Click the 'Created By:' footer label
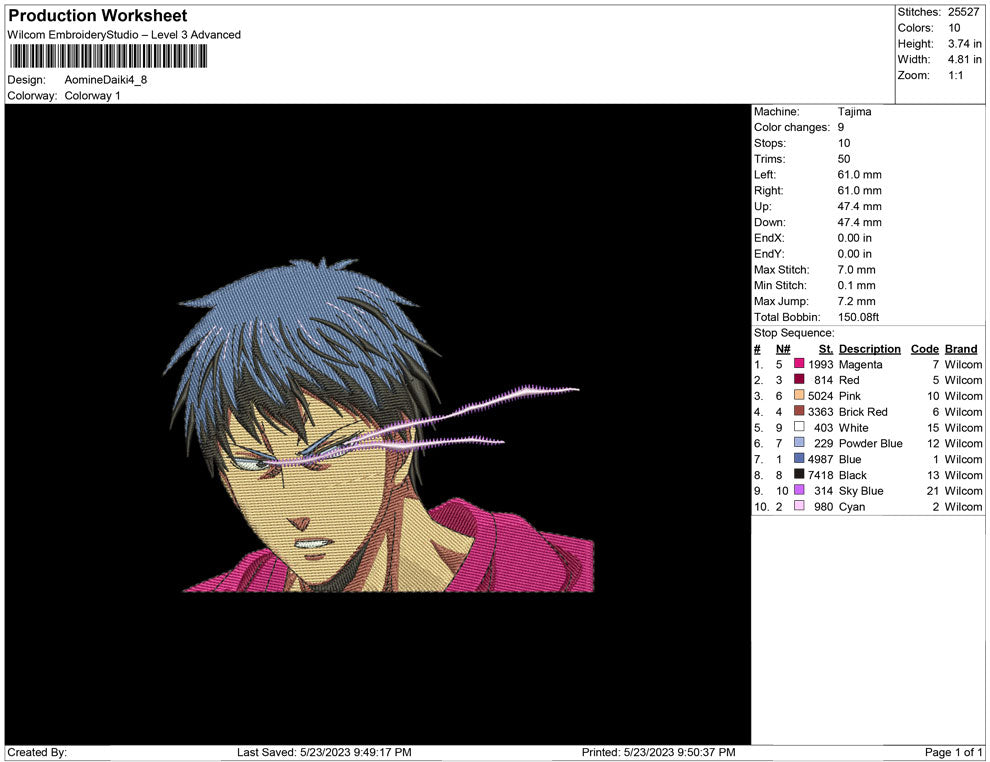The width and height of the screenshot is (990, 762). coord(37,753)
